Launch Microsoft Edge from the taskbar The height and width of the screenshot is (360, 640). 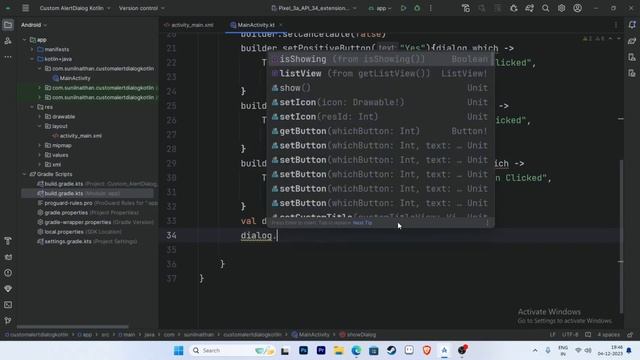click(356, 351)
